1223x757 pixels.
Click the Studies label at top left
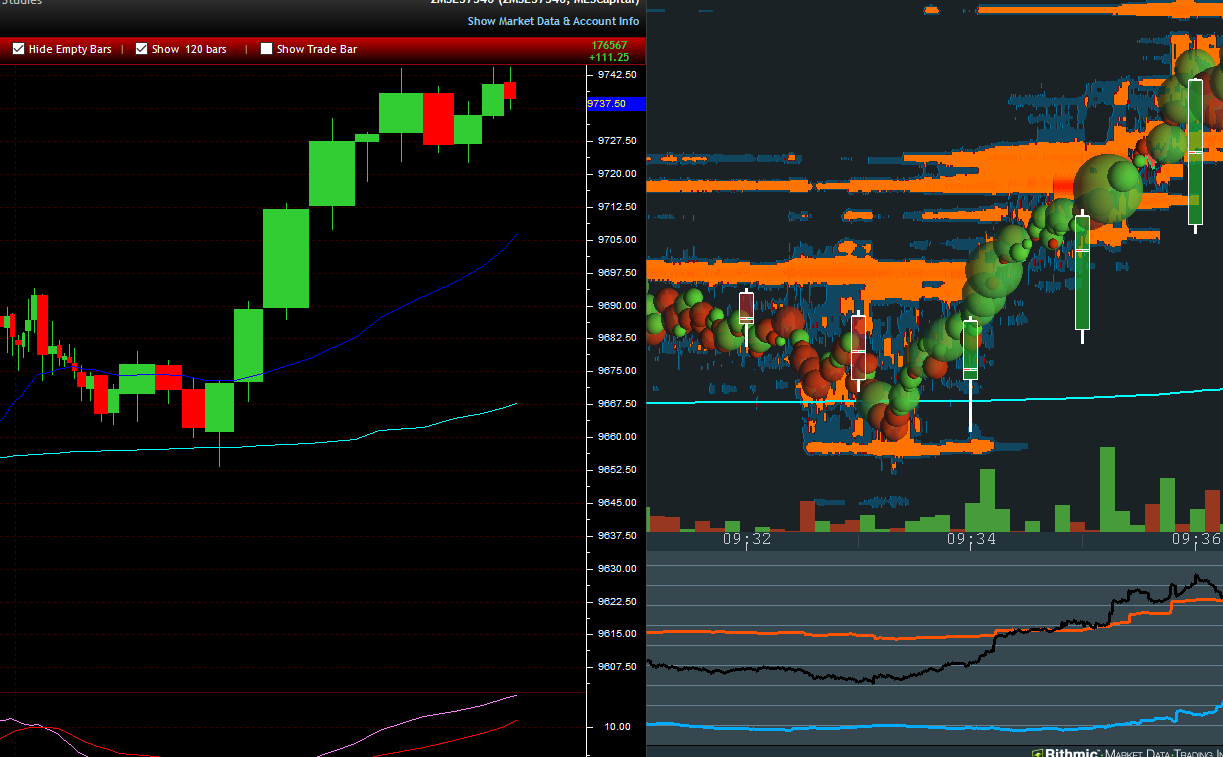21,3
